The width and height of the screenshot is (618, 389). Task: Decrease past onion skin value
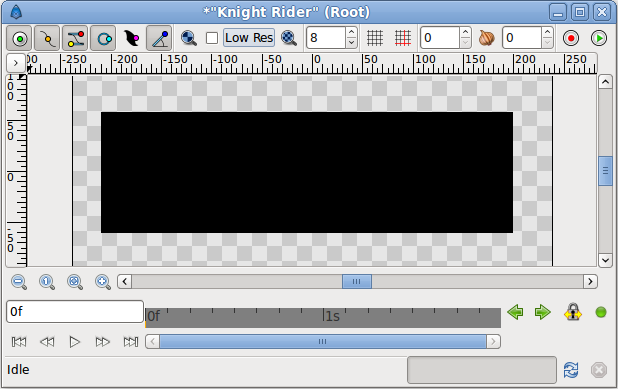tap(465, 43)
